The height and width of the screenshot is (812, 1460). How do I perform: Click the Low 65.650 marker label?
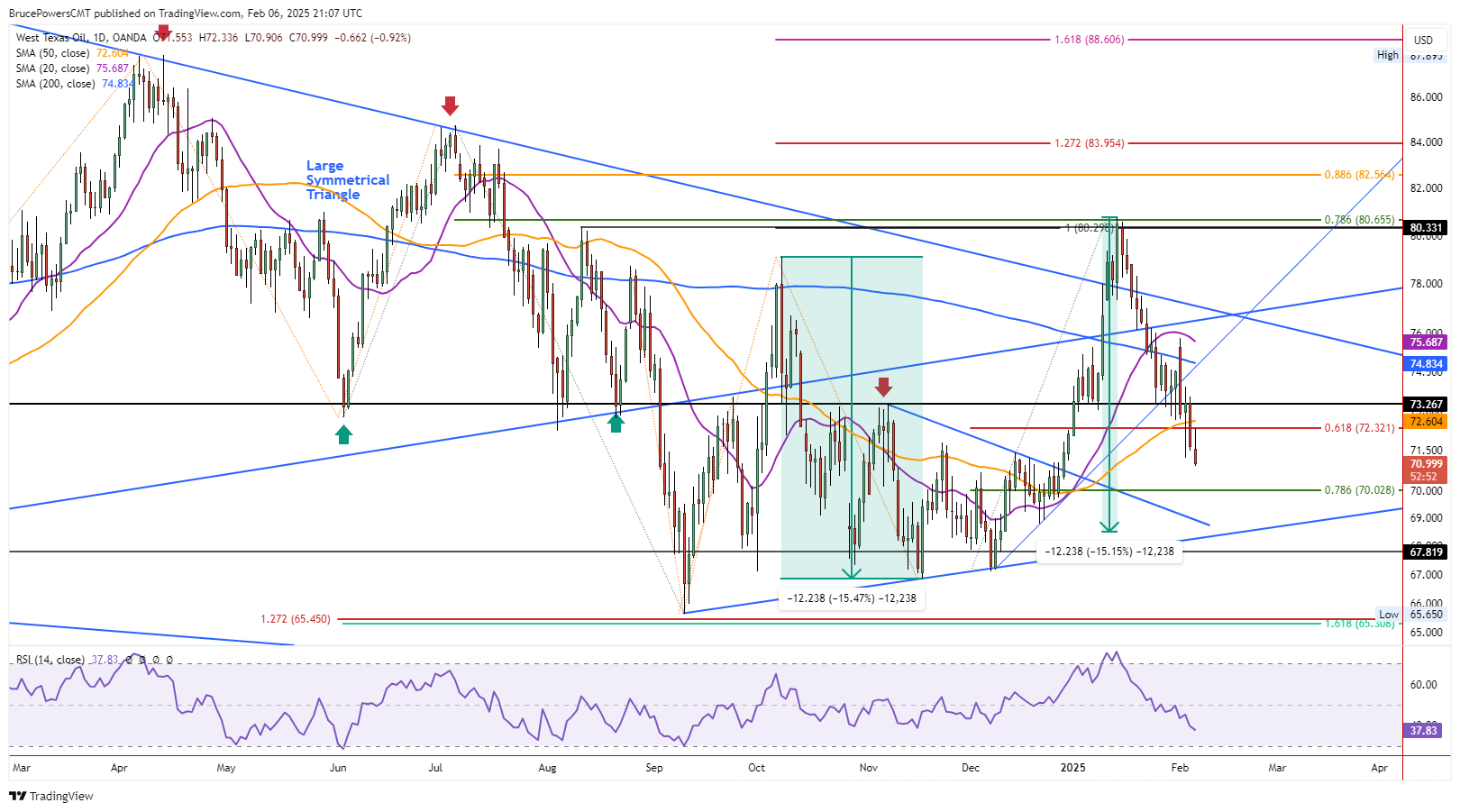point(1411,615)
